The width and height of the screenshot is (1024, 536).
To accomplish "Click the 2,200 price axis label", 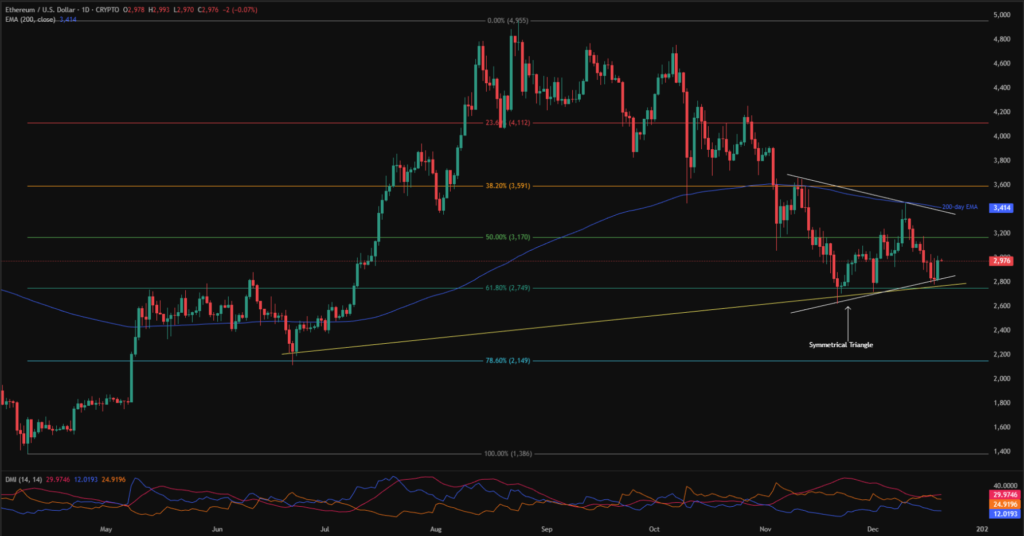I will click(1002, 355).
